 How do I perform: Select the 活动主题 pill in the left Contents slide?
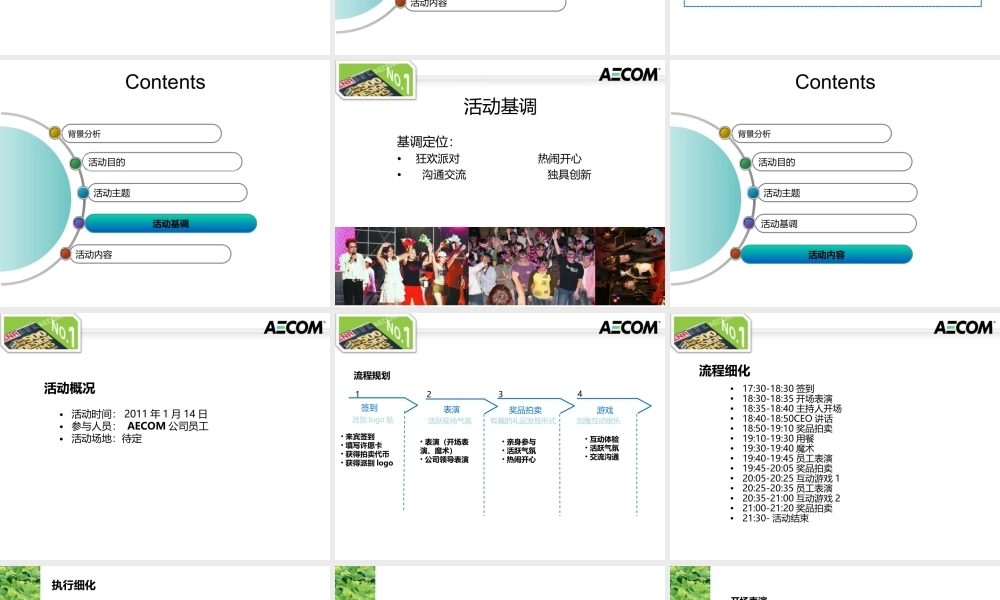[x=167, y=193]
